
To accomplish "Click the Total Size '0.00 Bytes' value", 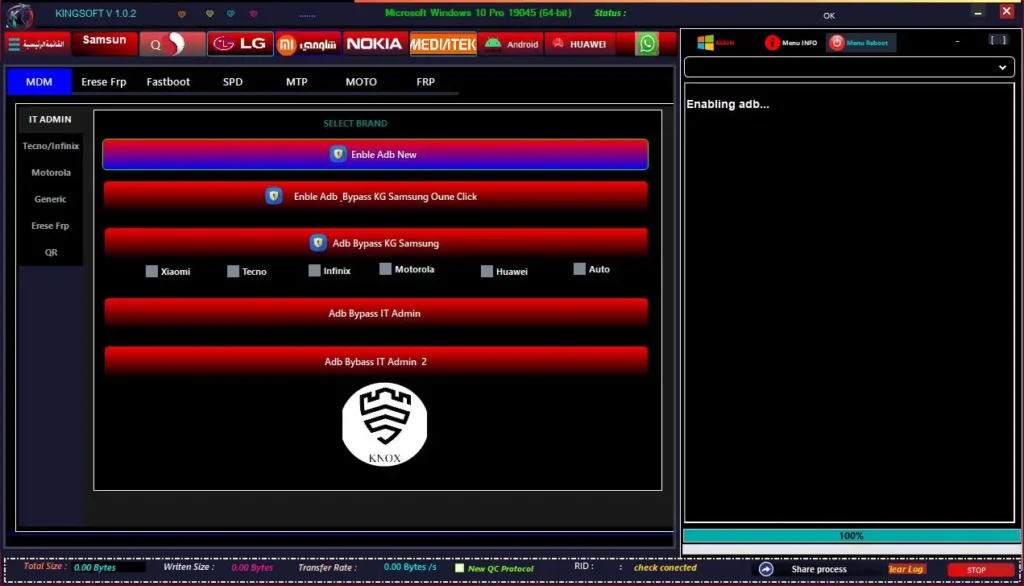I will (x=95, y=568).
